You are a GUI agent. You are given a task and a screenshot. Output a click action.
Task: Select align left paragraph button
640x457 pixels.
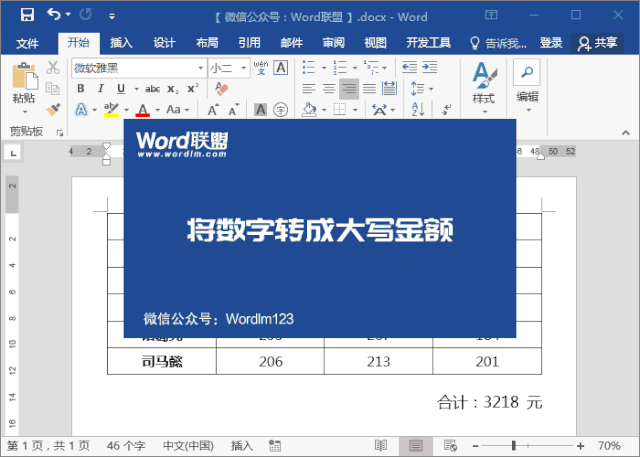(x=309, y=88)
